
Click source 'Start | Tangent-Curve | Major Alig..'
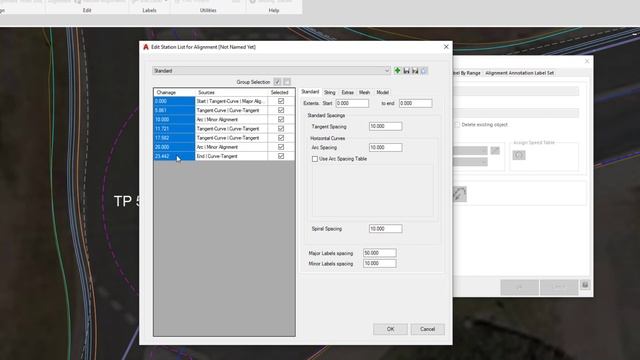(x=231, y=101)
